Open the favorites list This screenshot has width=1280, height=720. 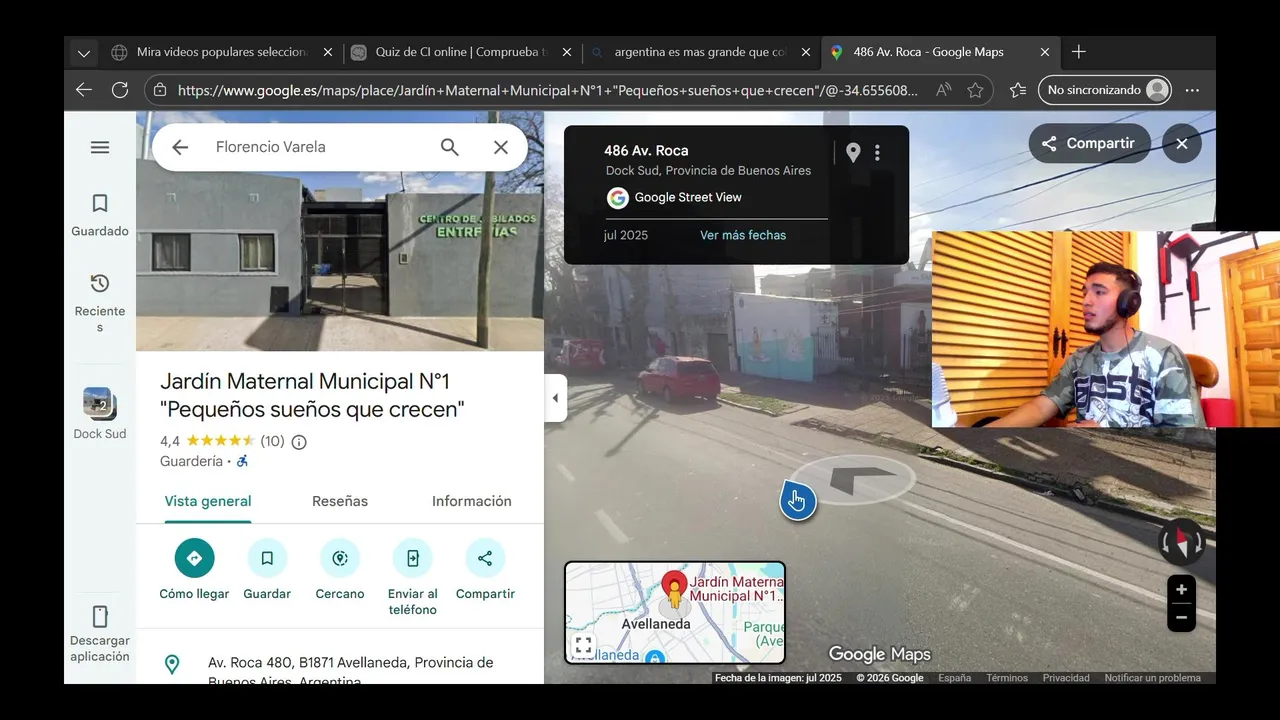pyautogui.click(x=1018, y=90)
